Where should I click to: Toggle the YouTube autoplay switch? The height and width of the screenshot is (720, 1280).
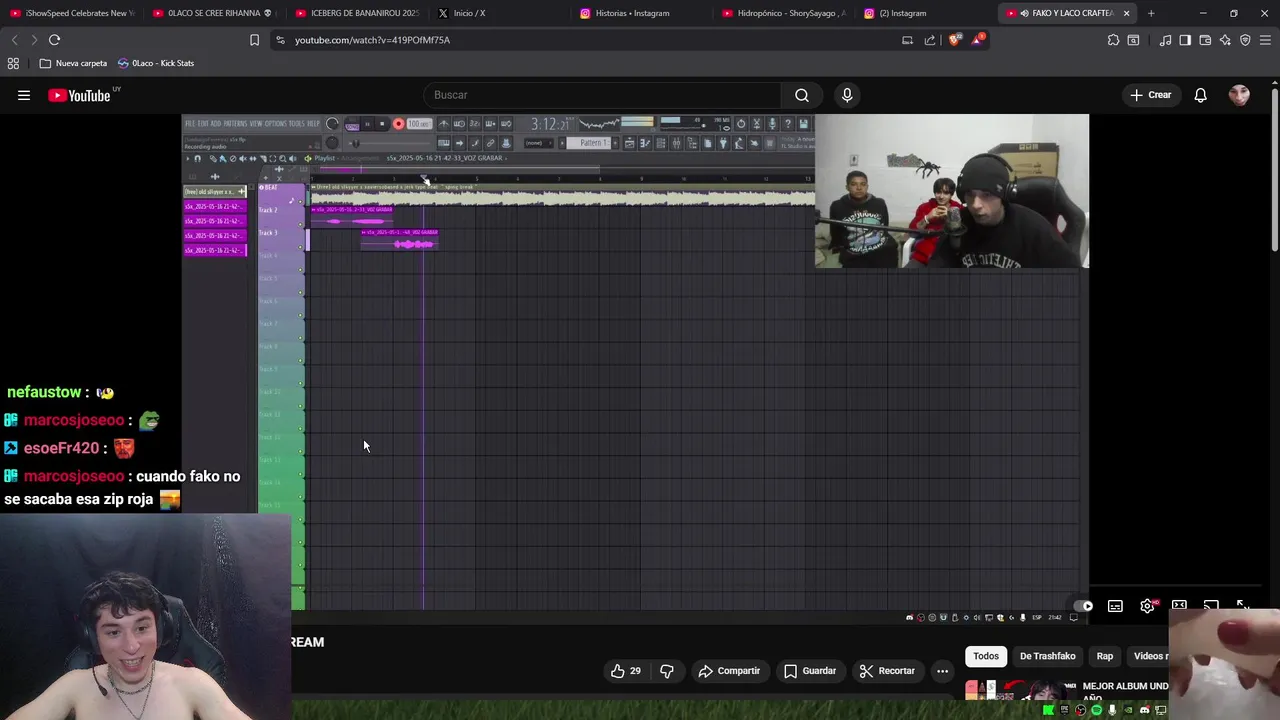point(1083,606)
